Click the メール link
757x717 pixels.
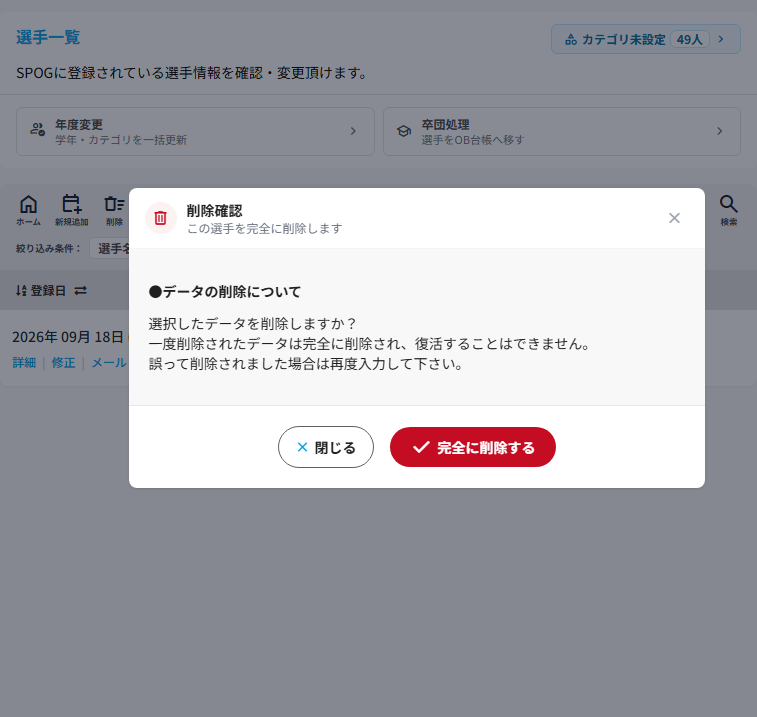pos(110,363)
